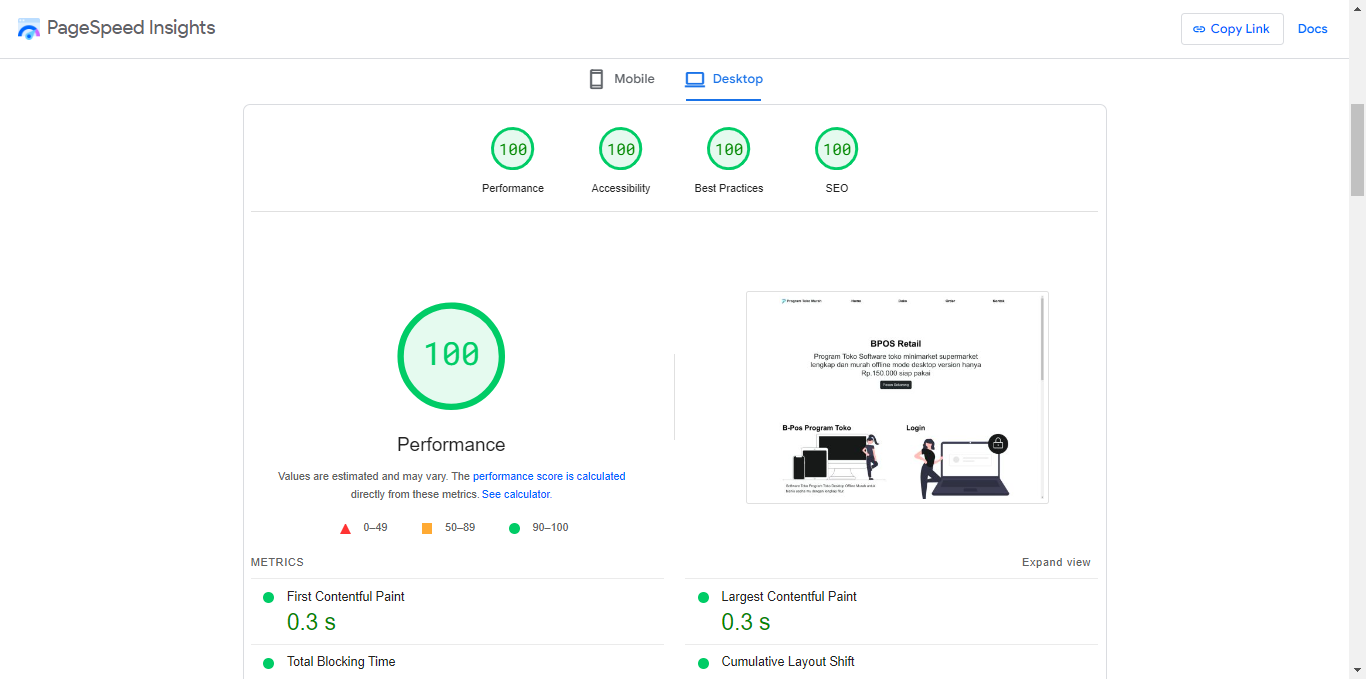This screenshot has width=1366, height=679.
Task: Click the desktop monitor icon
Action: click(x=694, y=78)
